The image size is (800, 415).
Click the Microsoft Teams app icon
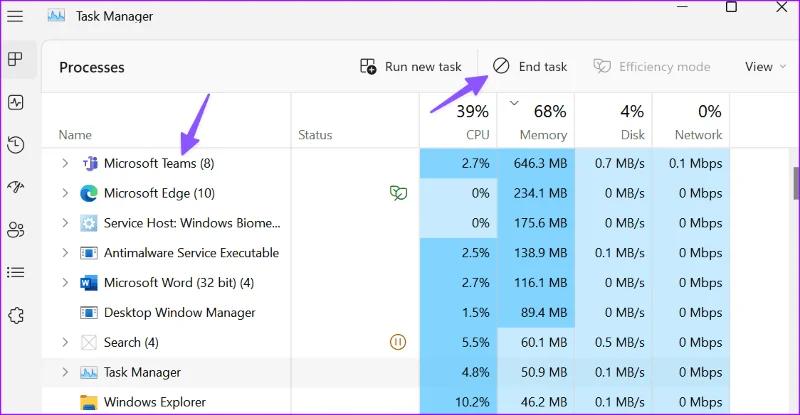point(89,163)
